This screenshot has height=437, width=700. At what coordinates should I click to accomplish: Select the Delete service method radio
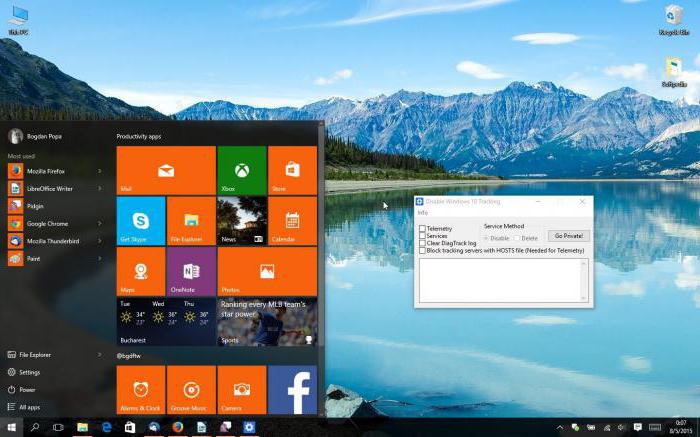517,238
